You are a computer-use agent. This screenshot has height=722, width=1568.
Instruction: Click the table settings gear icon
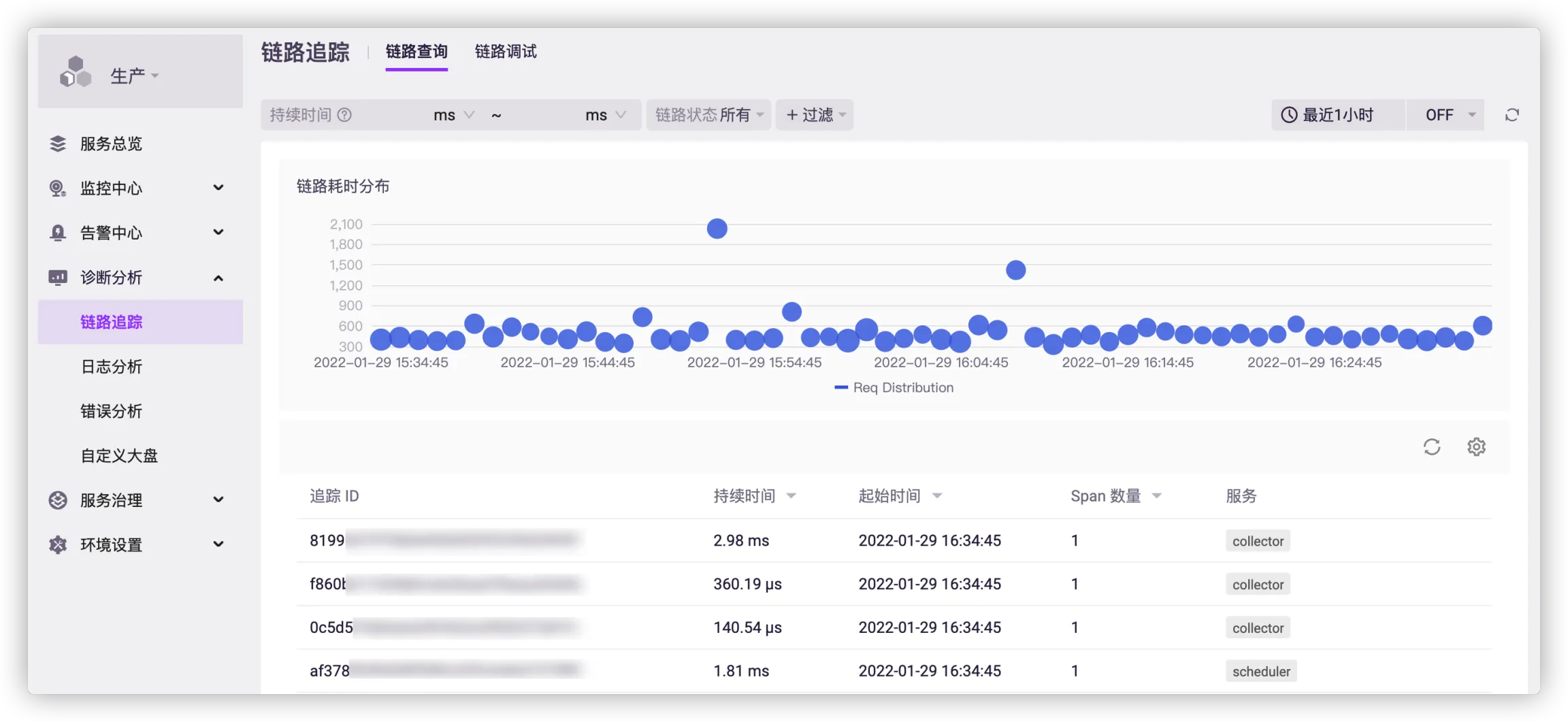tap(1476, 447)
